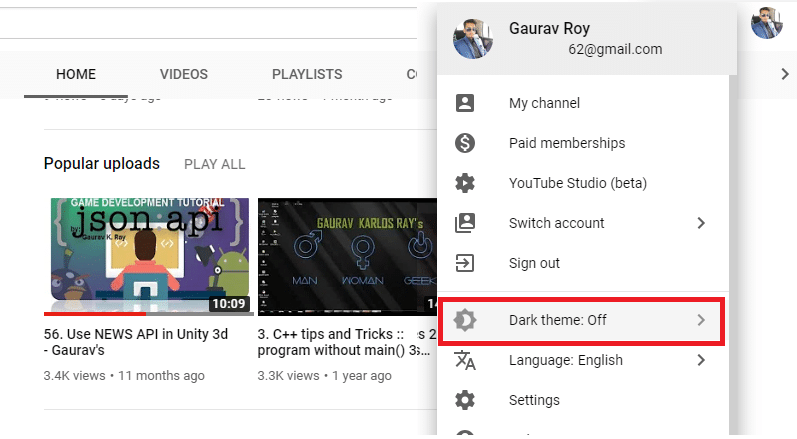Click the Gaurav Roy account name
797x439 pixels.
pos(549,28)
